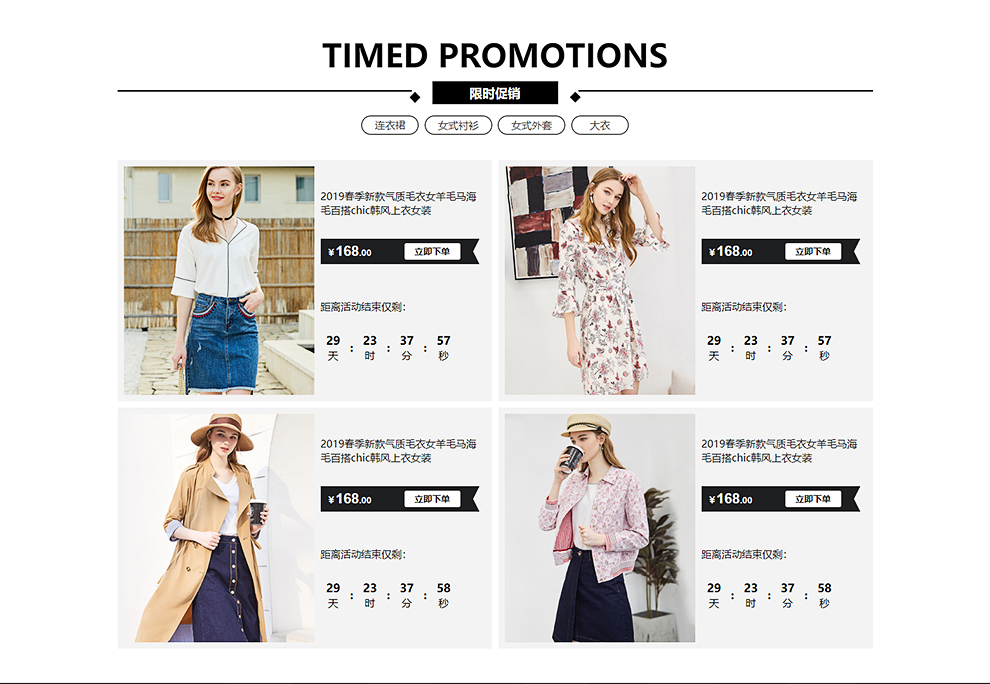Click the ¥168.00 price on the blouse card
Image resolution: width=990 pixels, height=684 pixels.
(350, 251)
